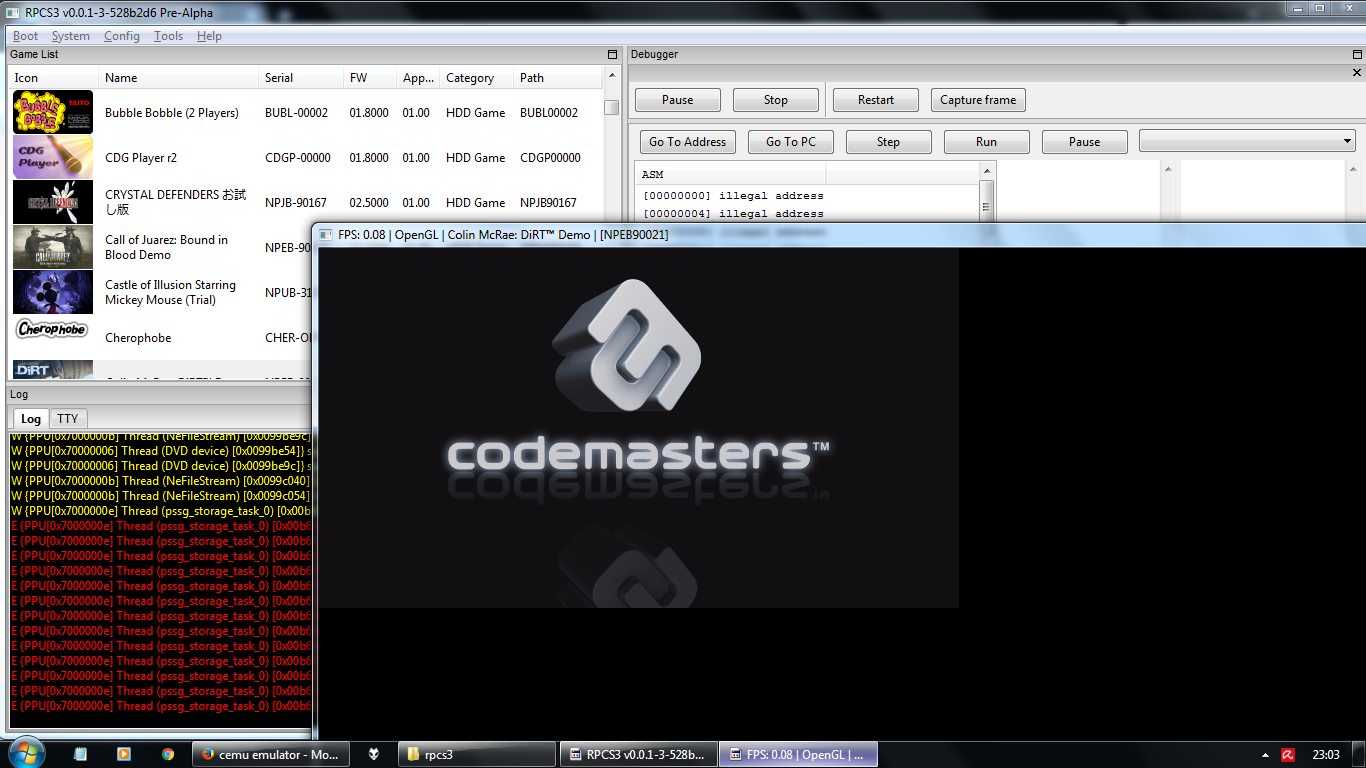Click the Go To PC button

(791, 142)
